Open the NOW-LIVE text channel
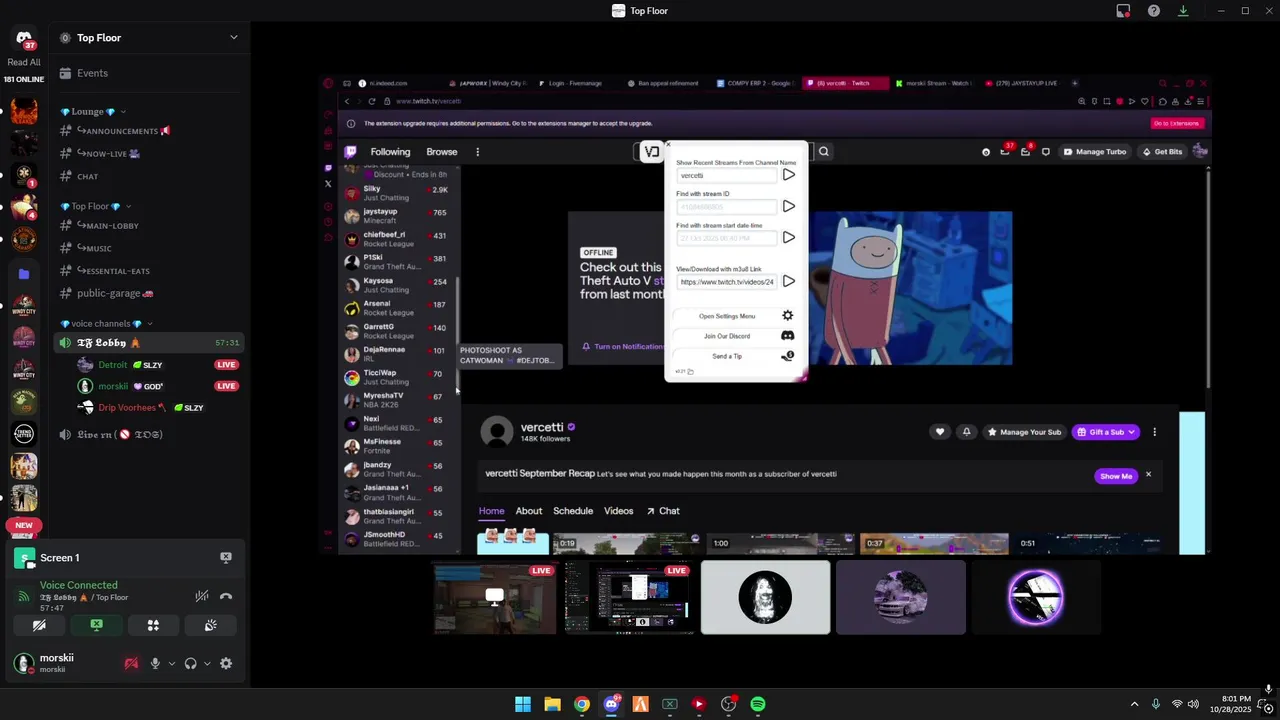The image size is (1280, 720). point(150,154)
